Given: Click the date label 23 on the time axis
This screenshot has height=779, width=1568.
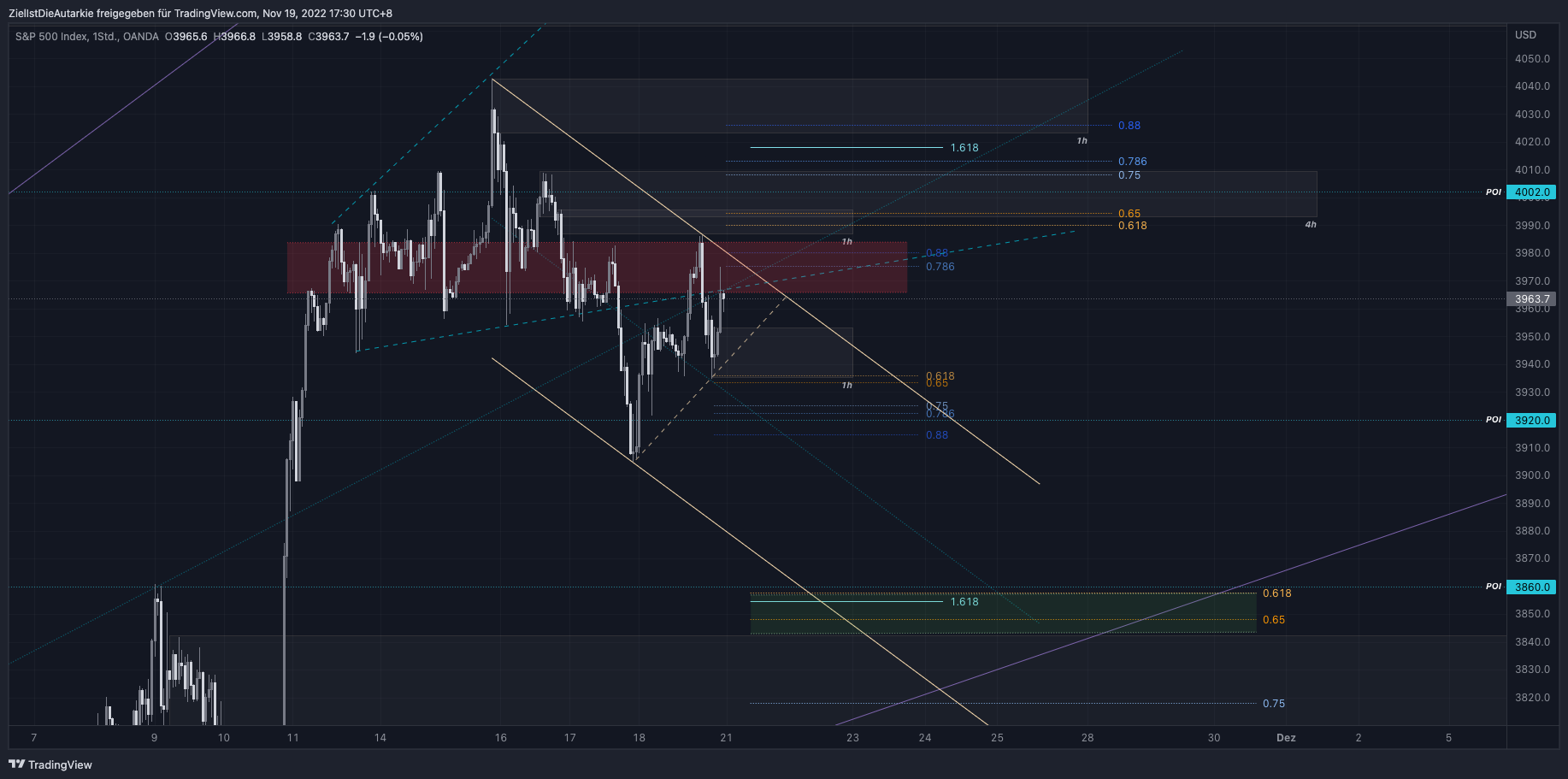Looking at the screenshot, I should [852, 738].
